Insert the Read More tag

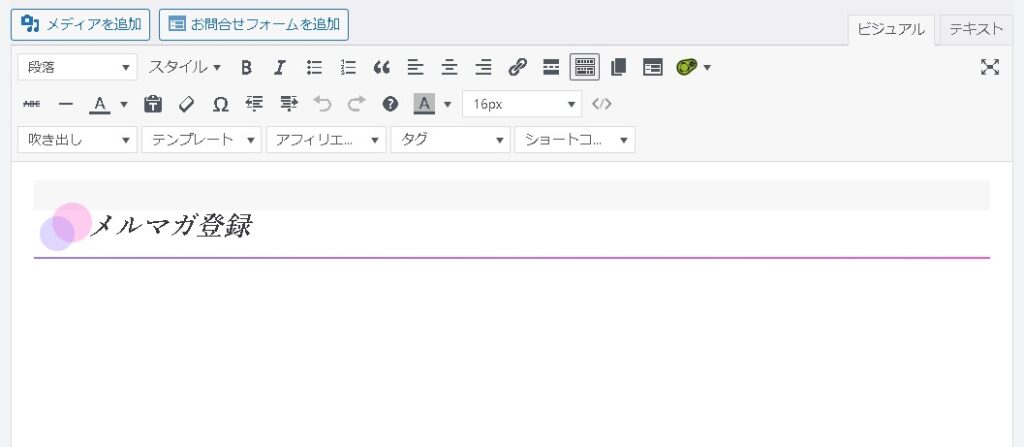point(551,68)
